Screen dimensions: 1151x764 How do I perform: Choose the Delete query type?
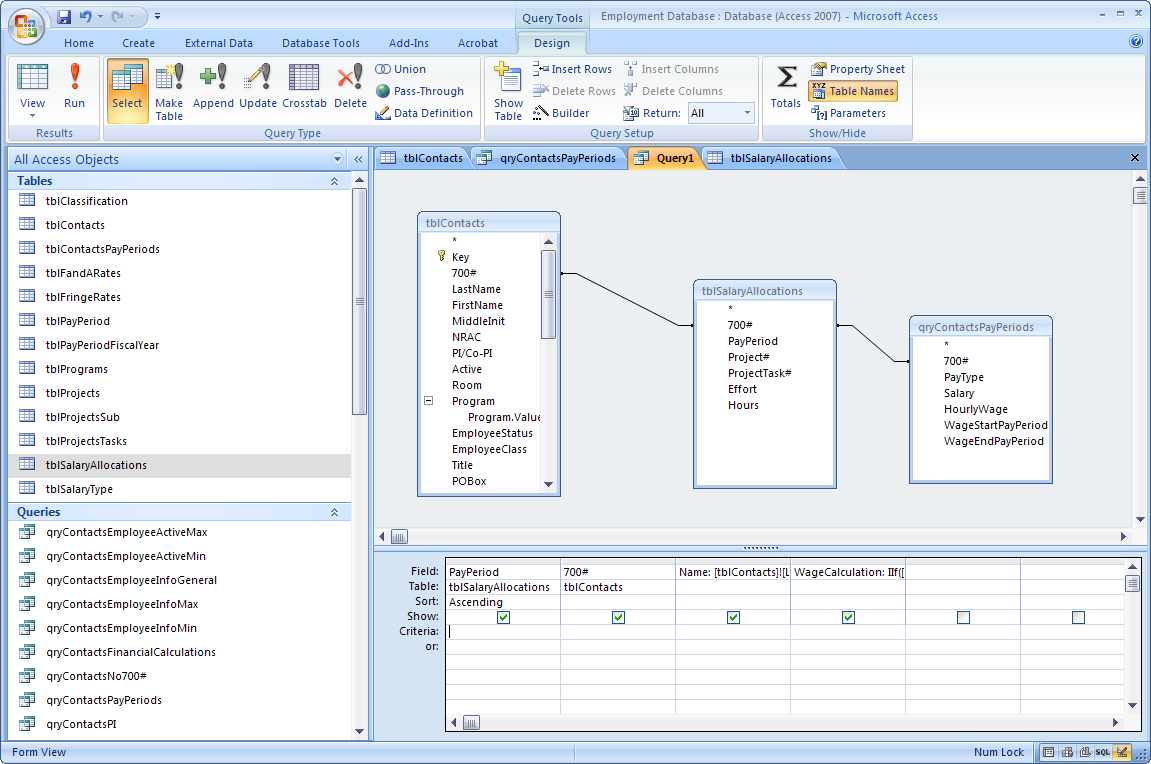350,86
